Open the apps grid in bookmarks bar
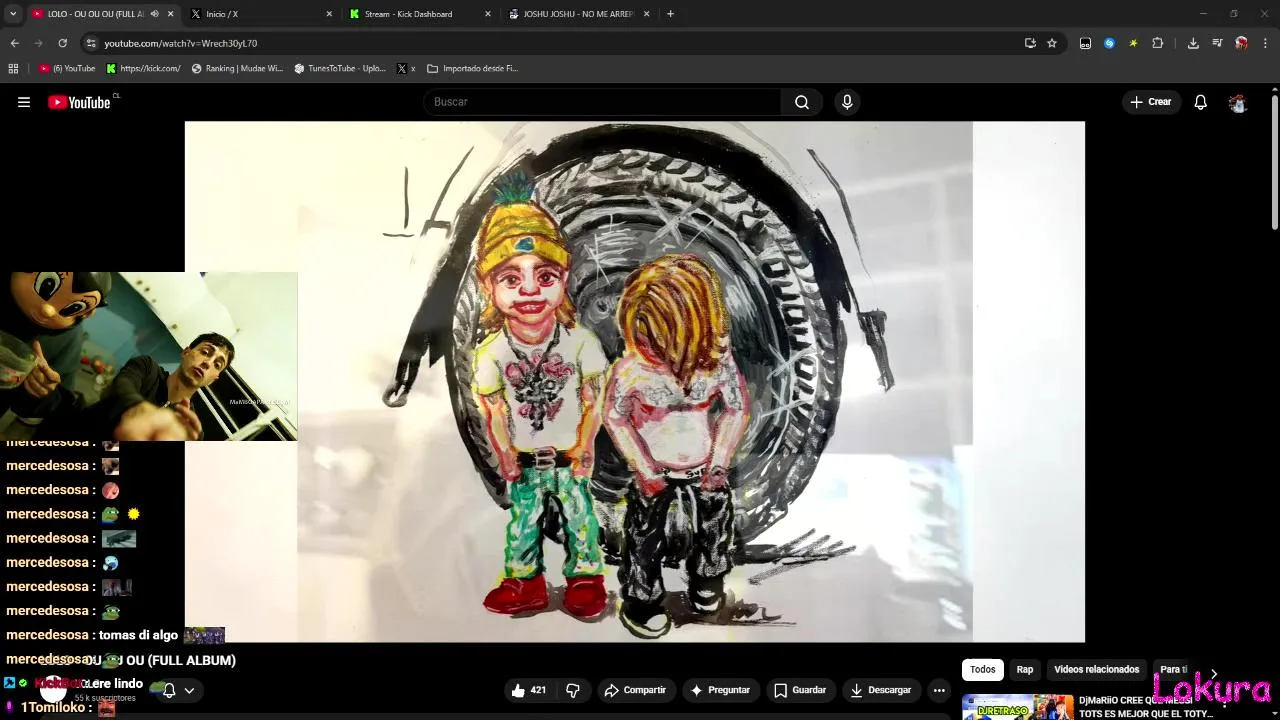The image size is (1280, 720). click(13, 69)
